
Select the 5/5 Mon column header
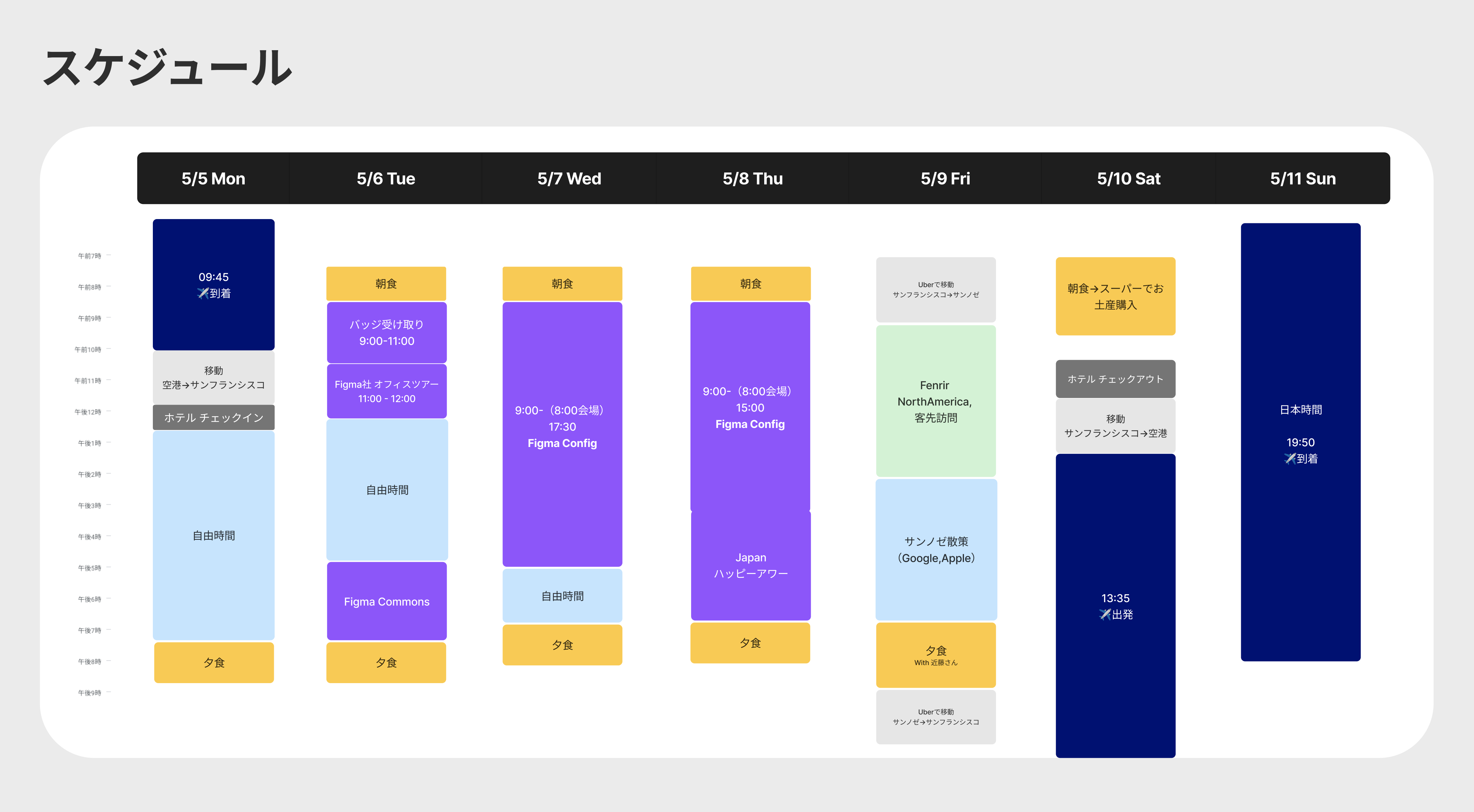click(x=214, y=178)
